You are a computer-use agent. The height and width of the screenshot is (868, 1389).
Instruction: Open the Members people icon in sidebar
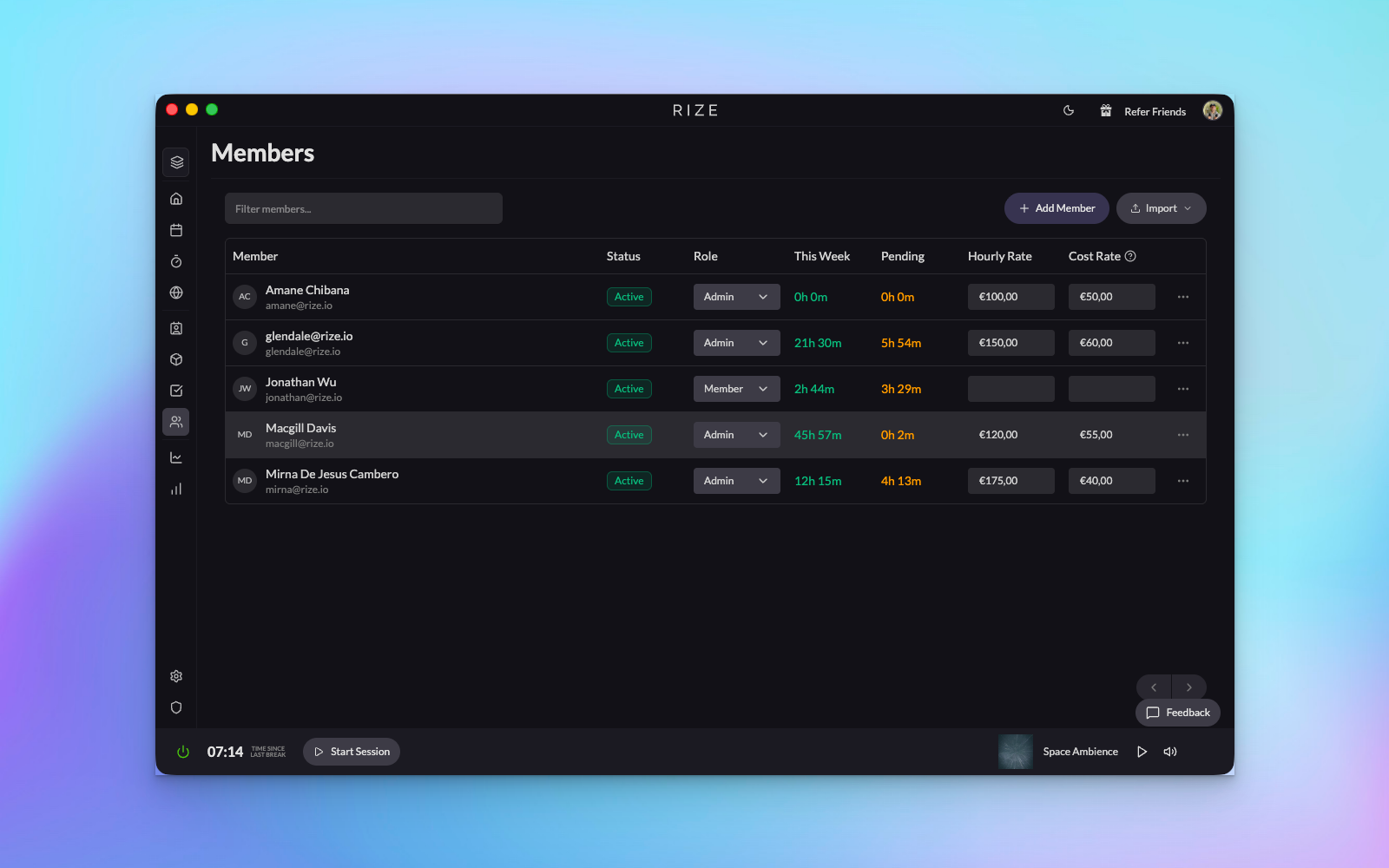[x=176, y=422]
